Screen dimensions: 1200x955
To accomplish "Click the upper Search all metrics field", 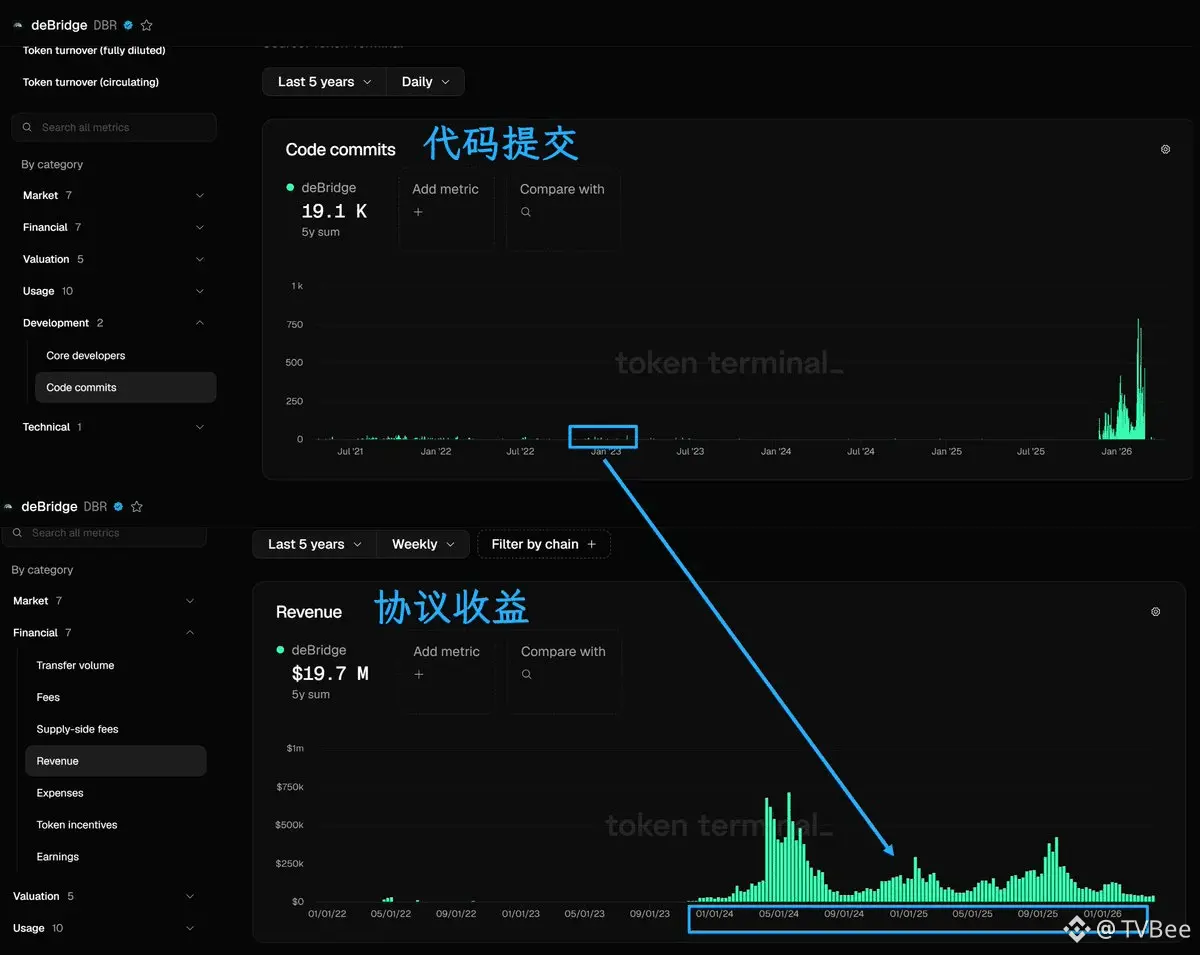I will click(114, 127).
